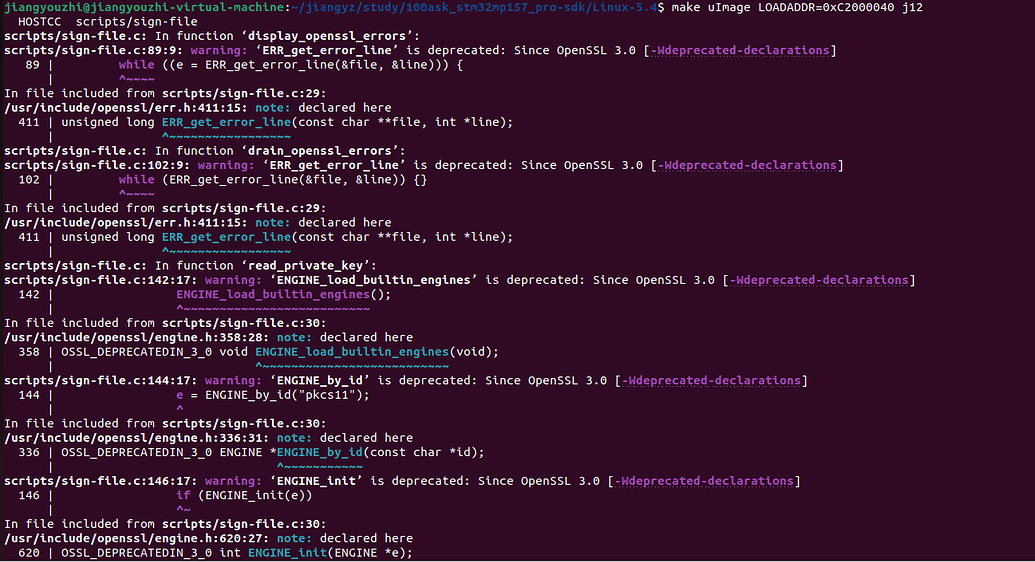Open the -Wdeprecated-declarations link on the ENGINE_load_builtin_engines warning
This screenshot has width=1035, height=562.
click(x=819, y=280)
